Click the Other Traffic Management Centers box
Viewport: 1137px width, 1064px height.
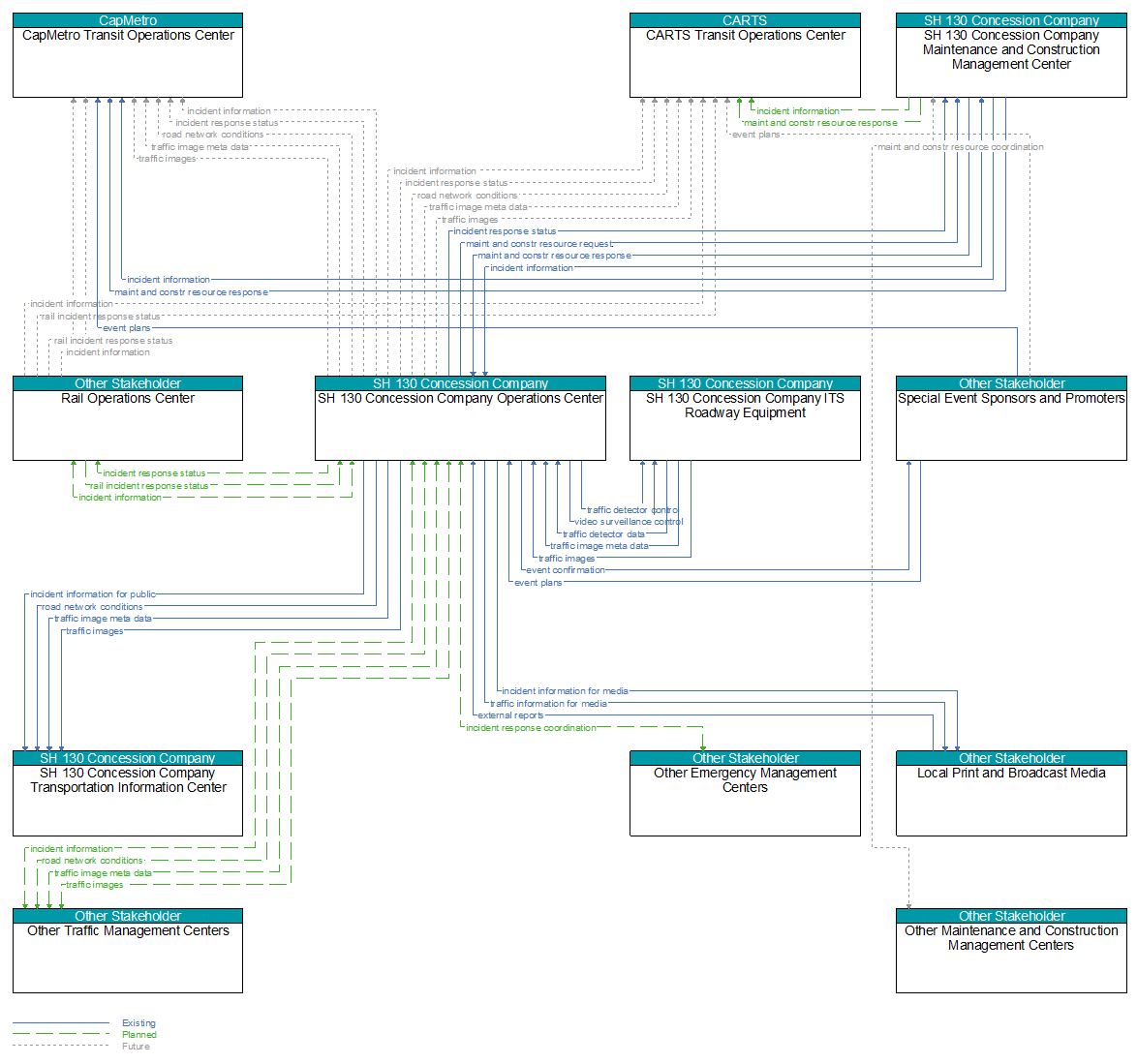(x=128, y=950)
